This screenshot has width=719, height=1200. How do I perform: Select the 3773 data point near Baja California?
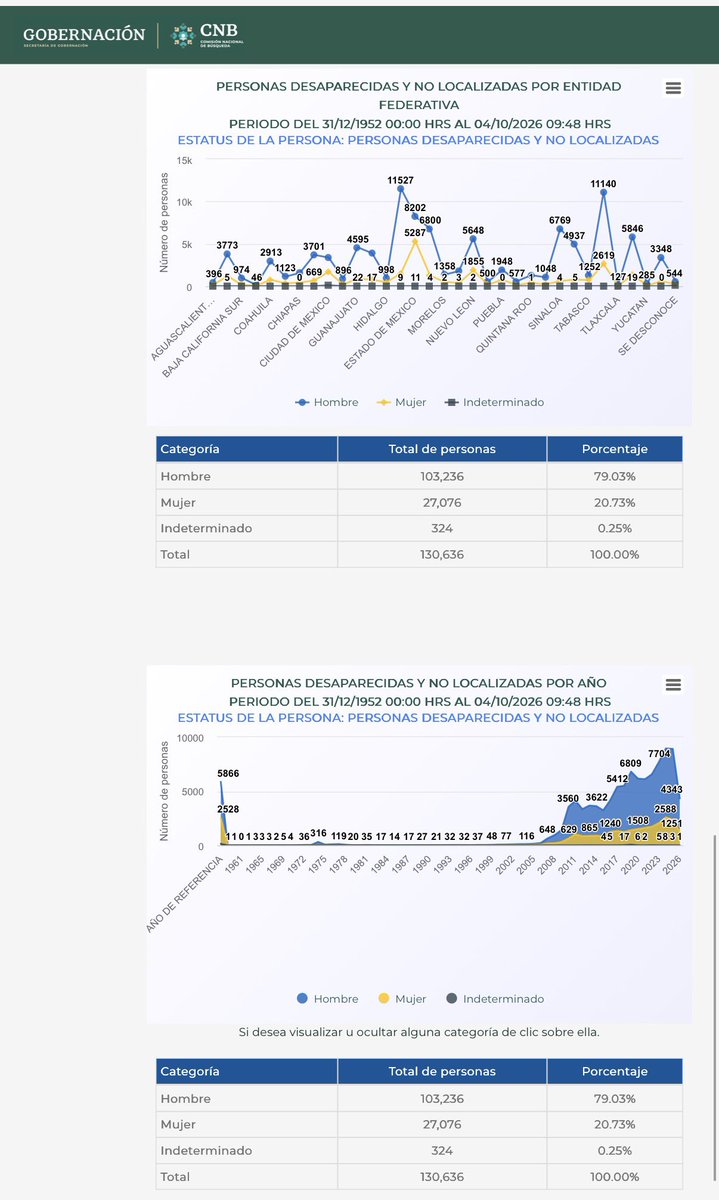pos(227,254)
